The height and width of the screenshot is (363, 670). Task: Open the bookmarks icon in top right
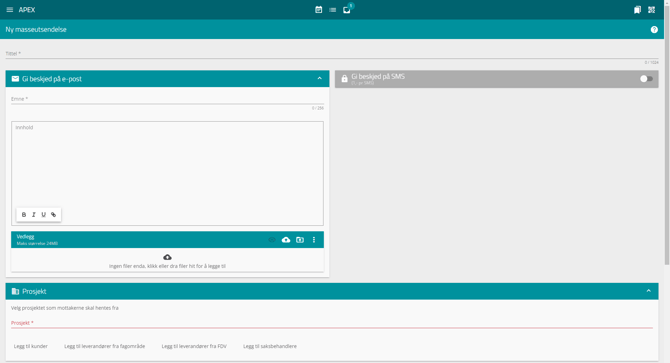(x=637, y=10)
